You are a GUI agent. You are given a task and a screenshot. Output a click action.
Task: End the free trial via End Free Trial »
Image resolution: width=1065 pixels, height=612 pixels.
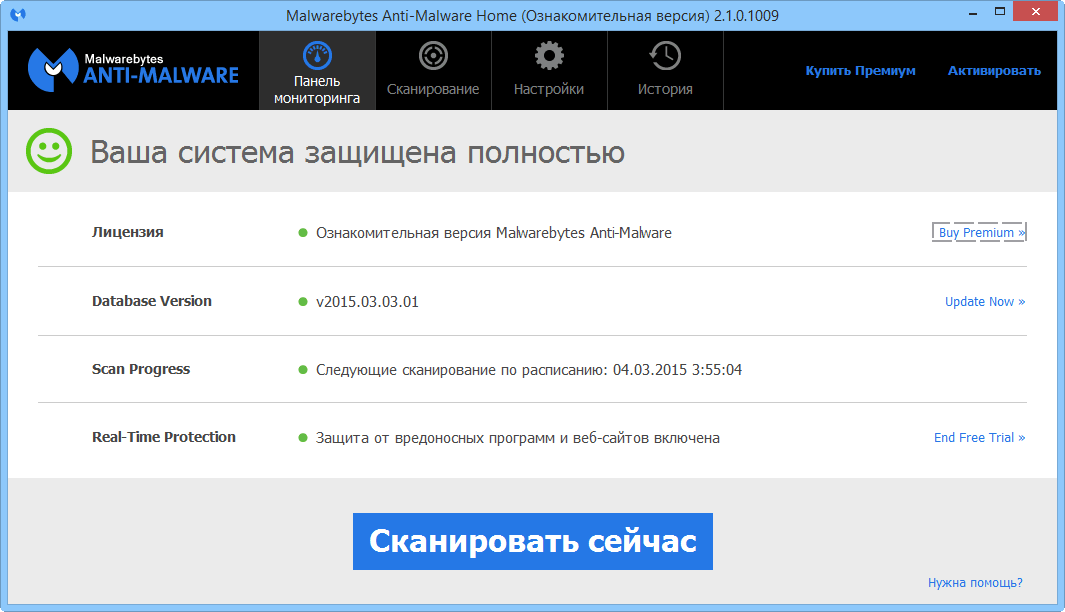(x=979, y=437)
